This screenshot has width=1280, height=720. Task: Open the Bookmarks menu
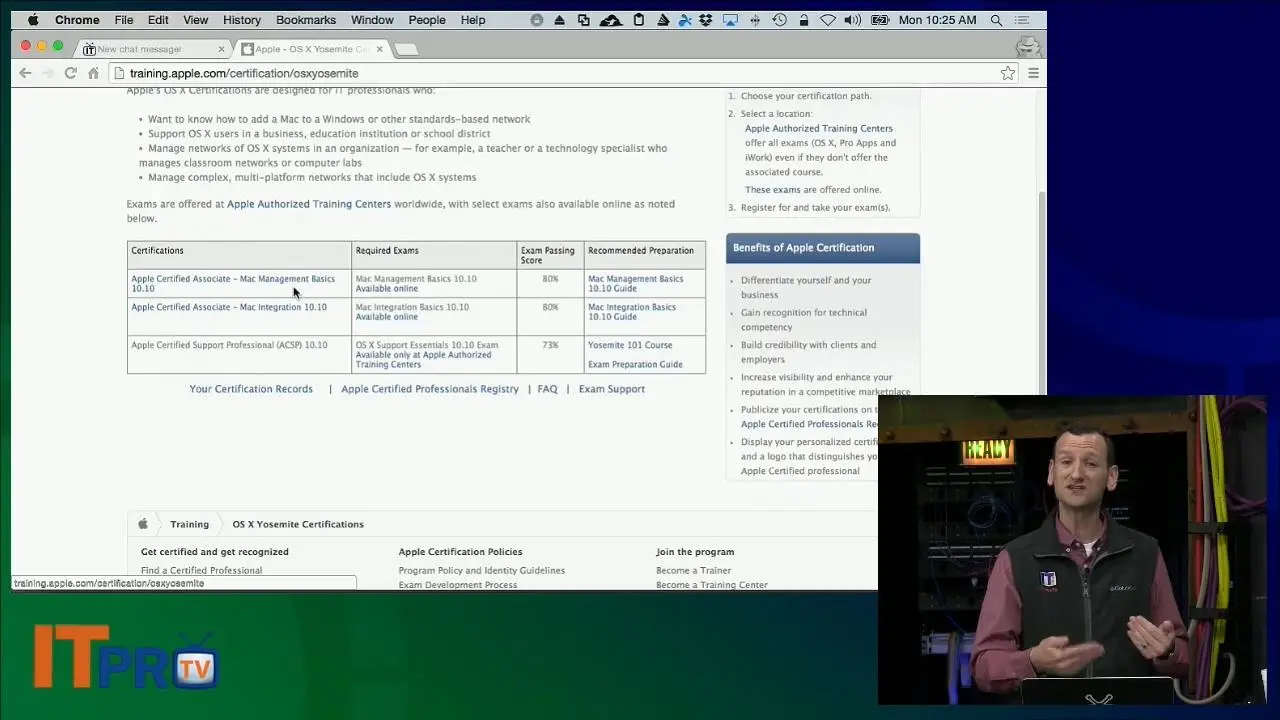[x=306, y=20]
